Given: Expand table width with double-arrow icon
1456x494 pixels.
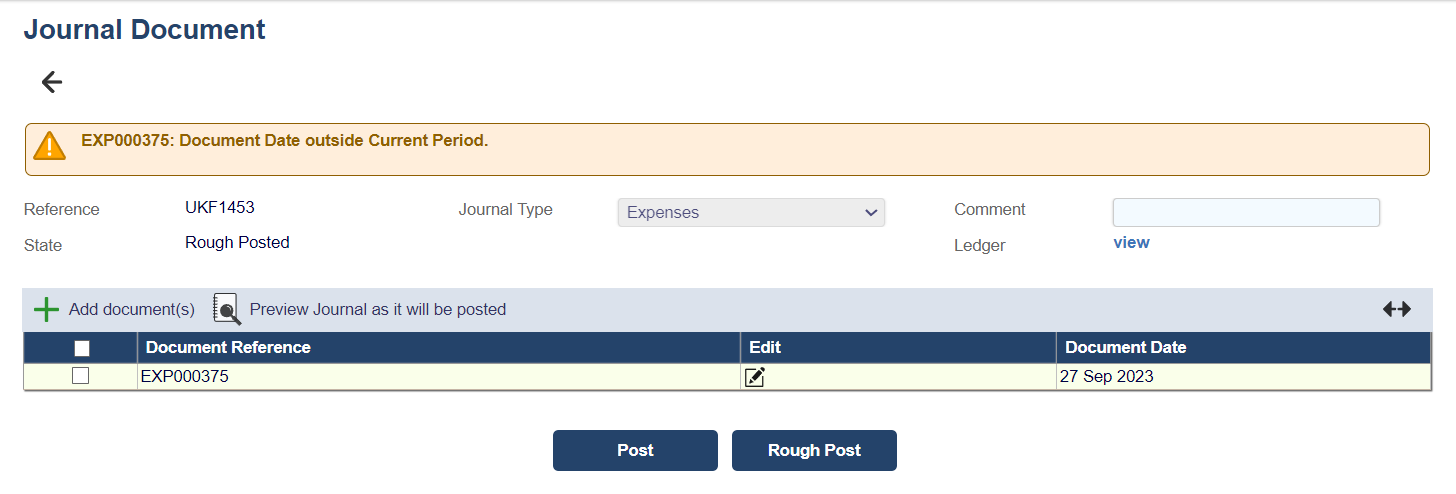Looking at the screenshot, I should click(x=1396, y=309).
